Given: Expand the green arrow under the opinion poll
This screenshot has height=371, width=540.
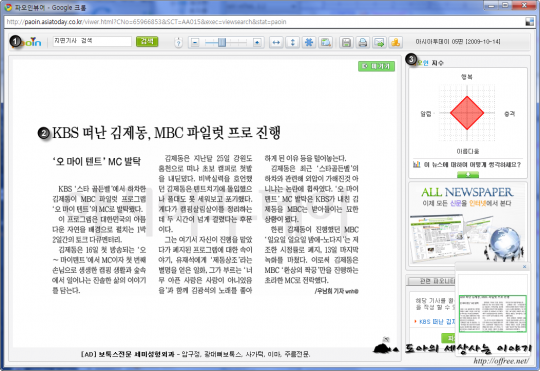Looking at the screenshot, I should pos(468,175).
